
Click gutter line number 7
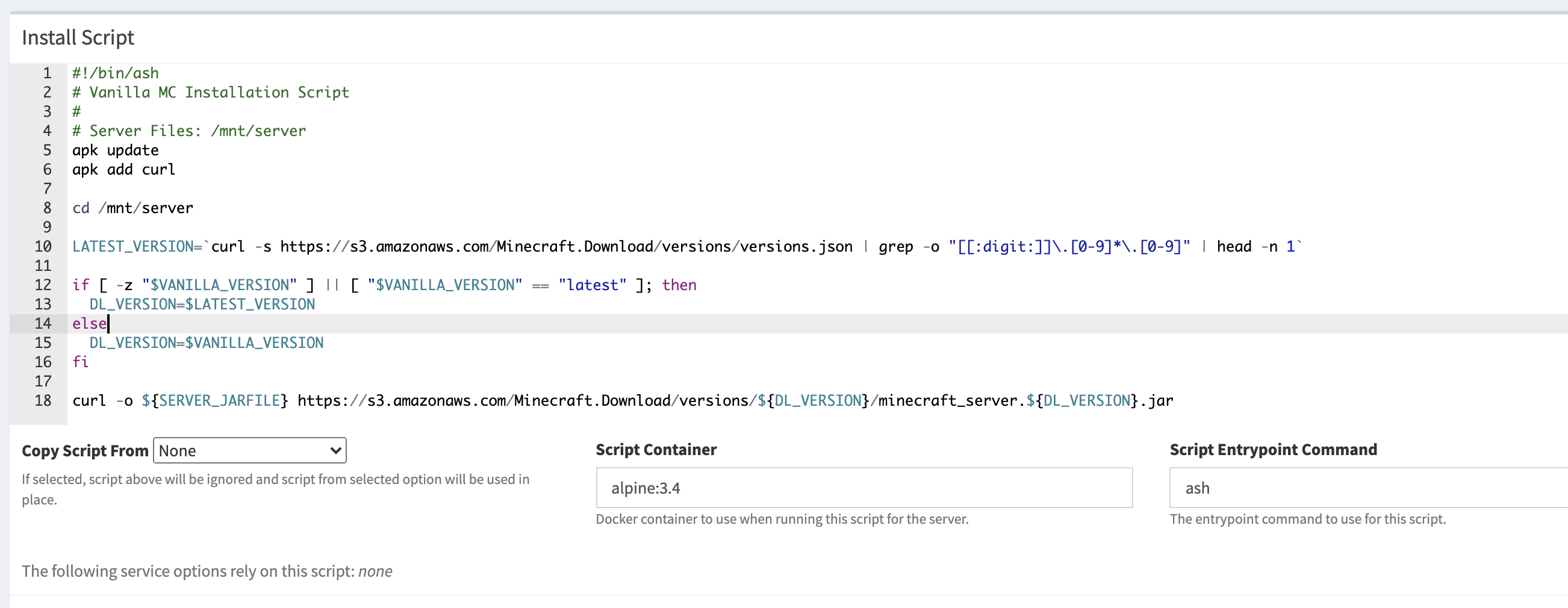[47, 188]
